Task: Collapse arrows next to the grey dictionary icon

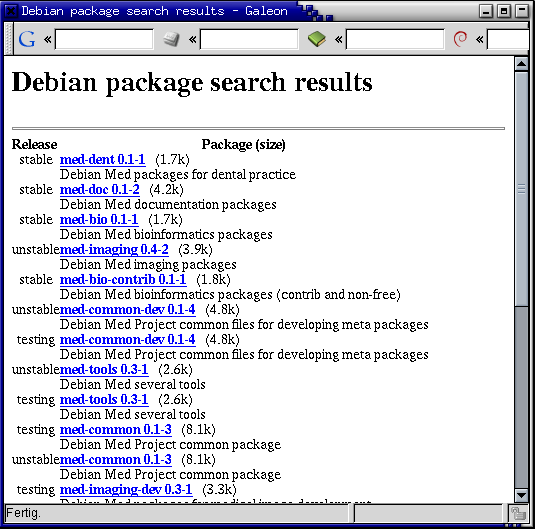Action: tap(193, 40)
